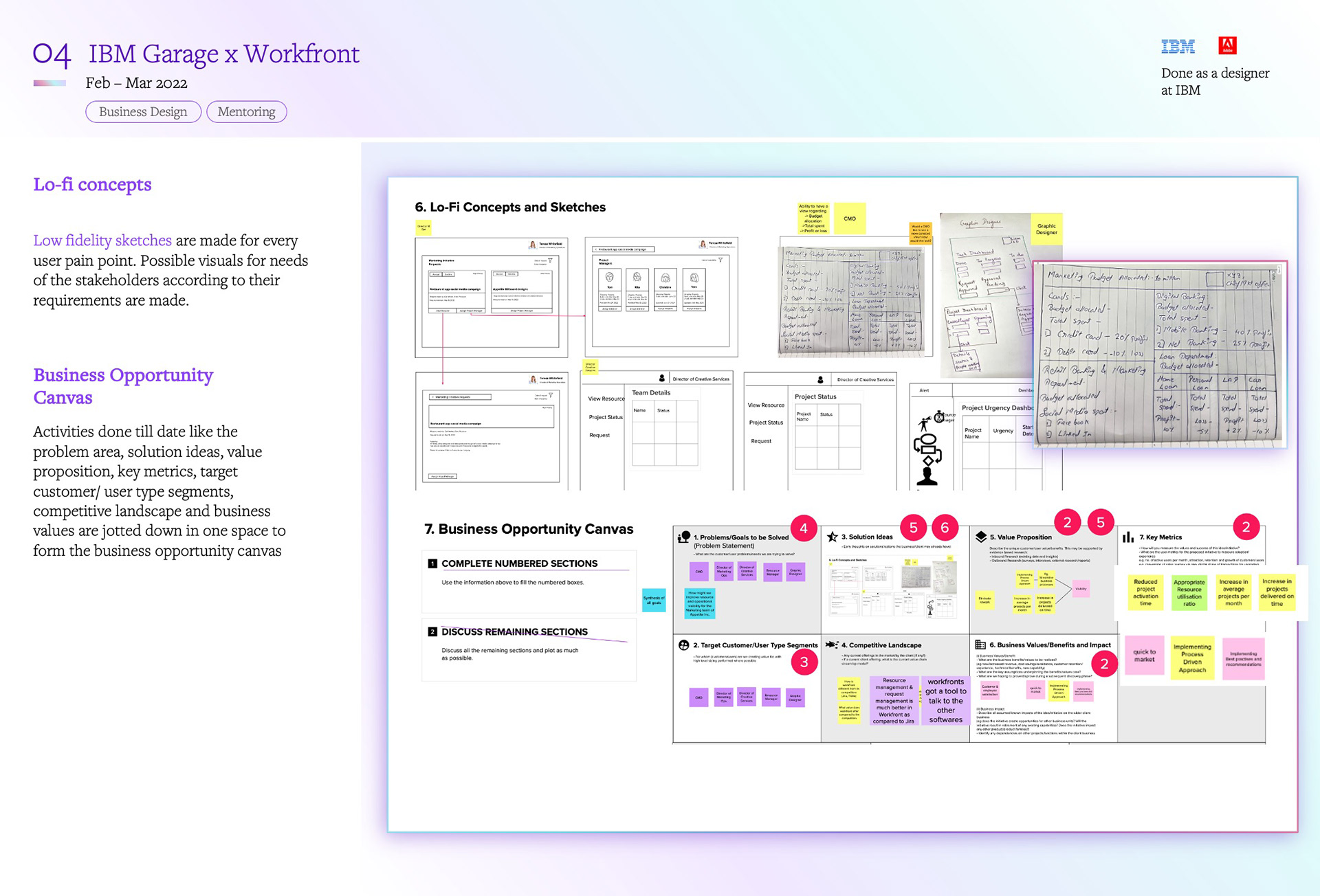The image size is (1320, 896).
Task: Click the red 6 vote dot on Solution Ideas
Action: pos(945,528)
